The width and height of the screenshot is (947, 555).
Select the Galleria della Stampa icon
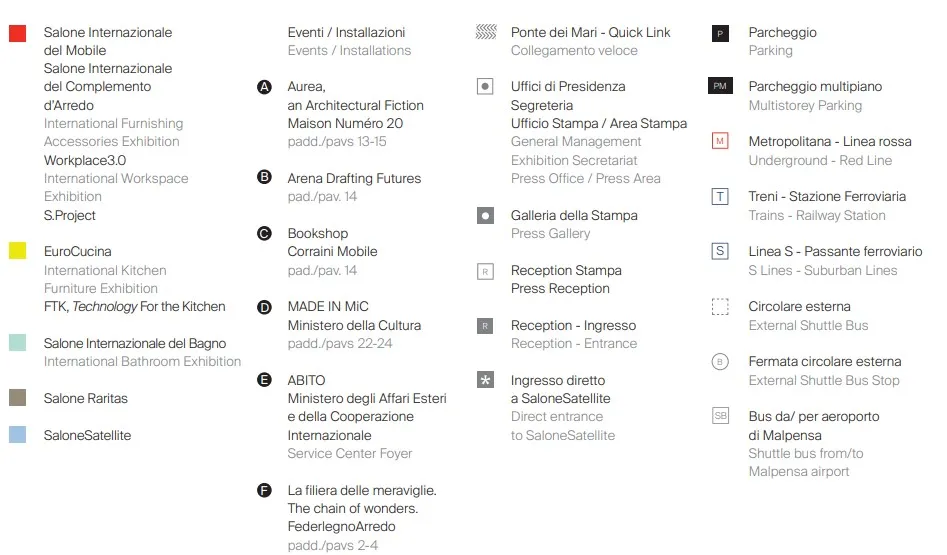pyautogui.click(x=486, y=216)
